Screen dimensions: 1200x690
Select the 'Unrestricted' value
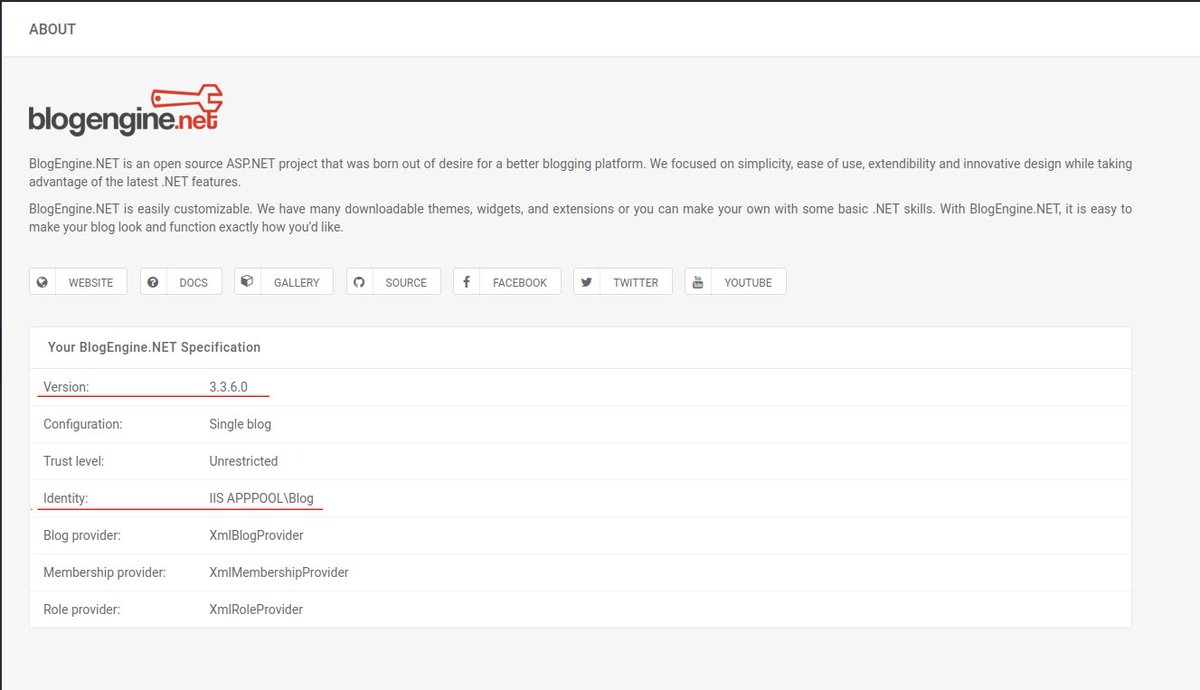(x=243, y=461)
